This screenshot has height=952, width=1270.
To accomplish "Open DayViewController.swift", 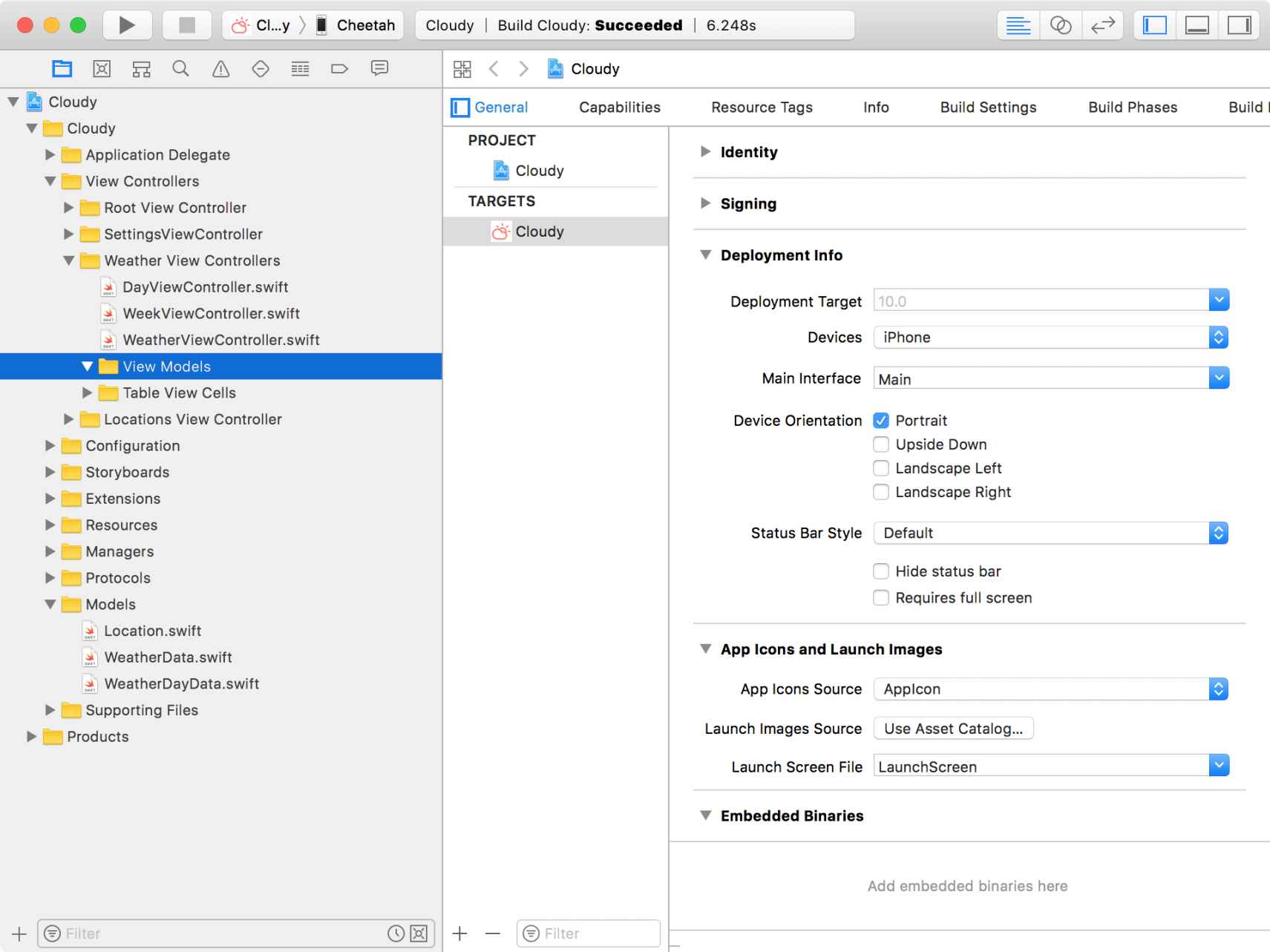I will coord(206,287).
